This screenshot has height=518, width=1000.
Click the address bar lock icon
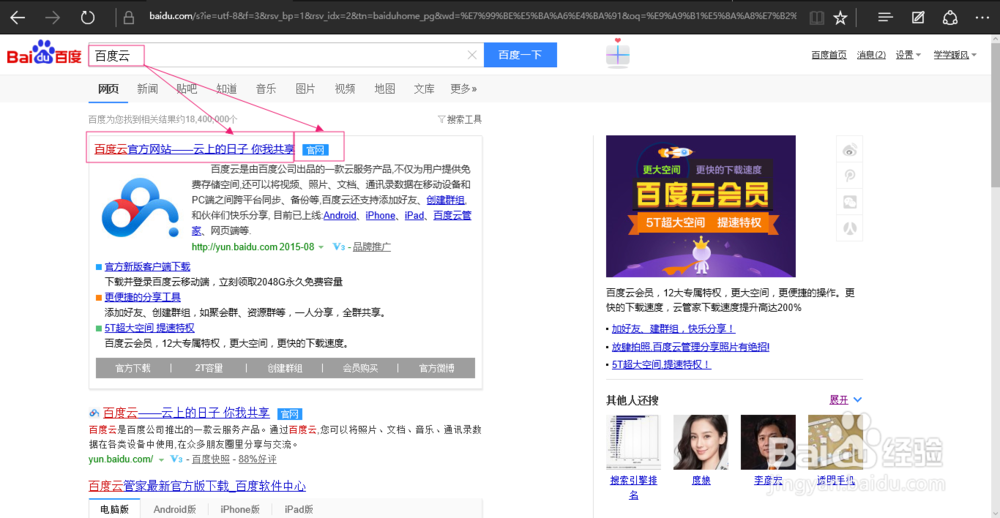(129, 17)
